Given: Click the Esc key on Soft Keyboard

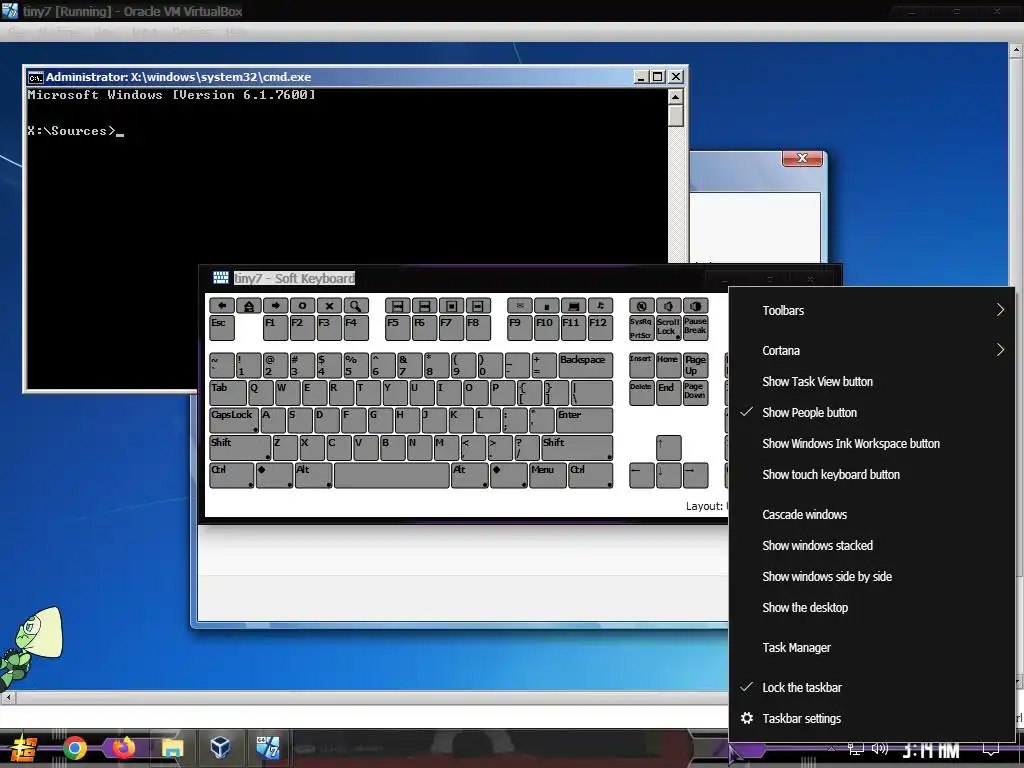Looking at the screenshot, I should coord(222,328).
